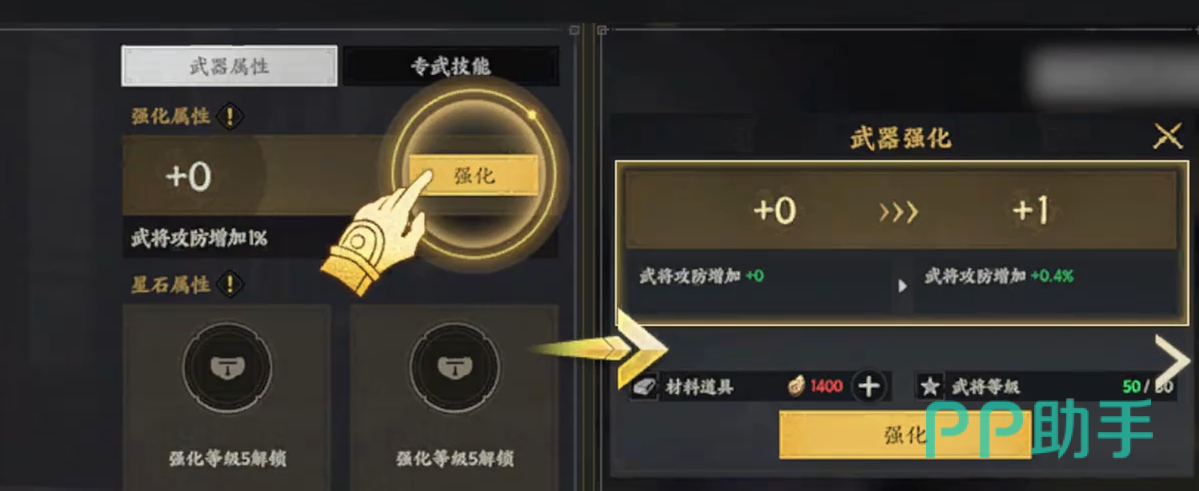Switch to the 武器属性 tab
Screen dimensions: 1199x491
click(229, 66)
